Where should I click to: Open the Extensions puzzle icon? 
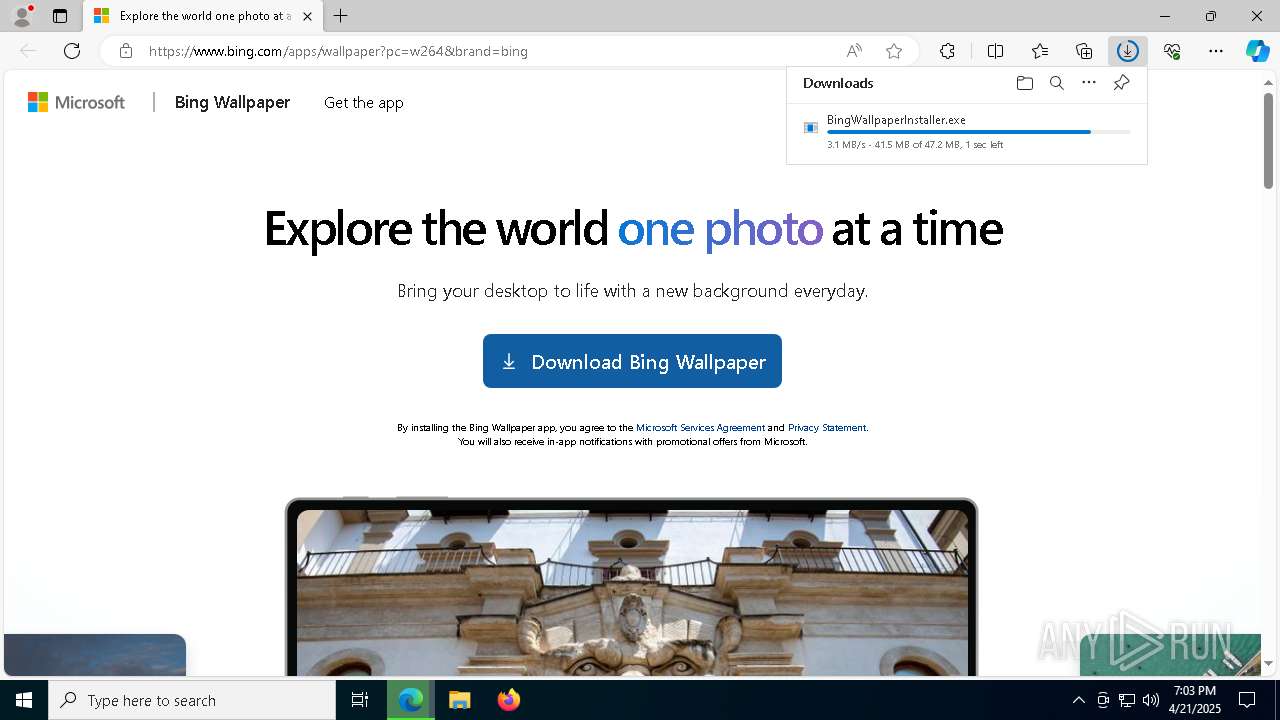pos(947,51)
